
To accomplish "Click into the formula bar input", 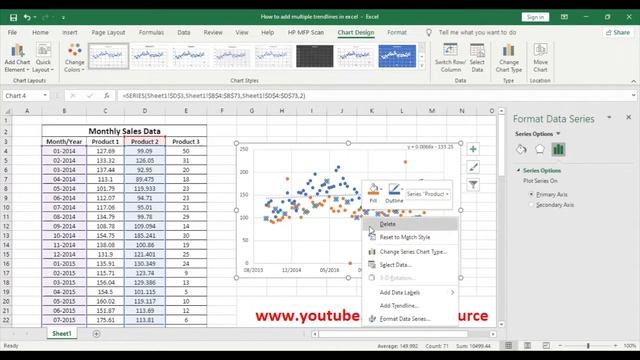I will [x=373, y=96].
